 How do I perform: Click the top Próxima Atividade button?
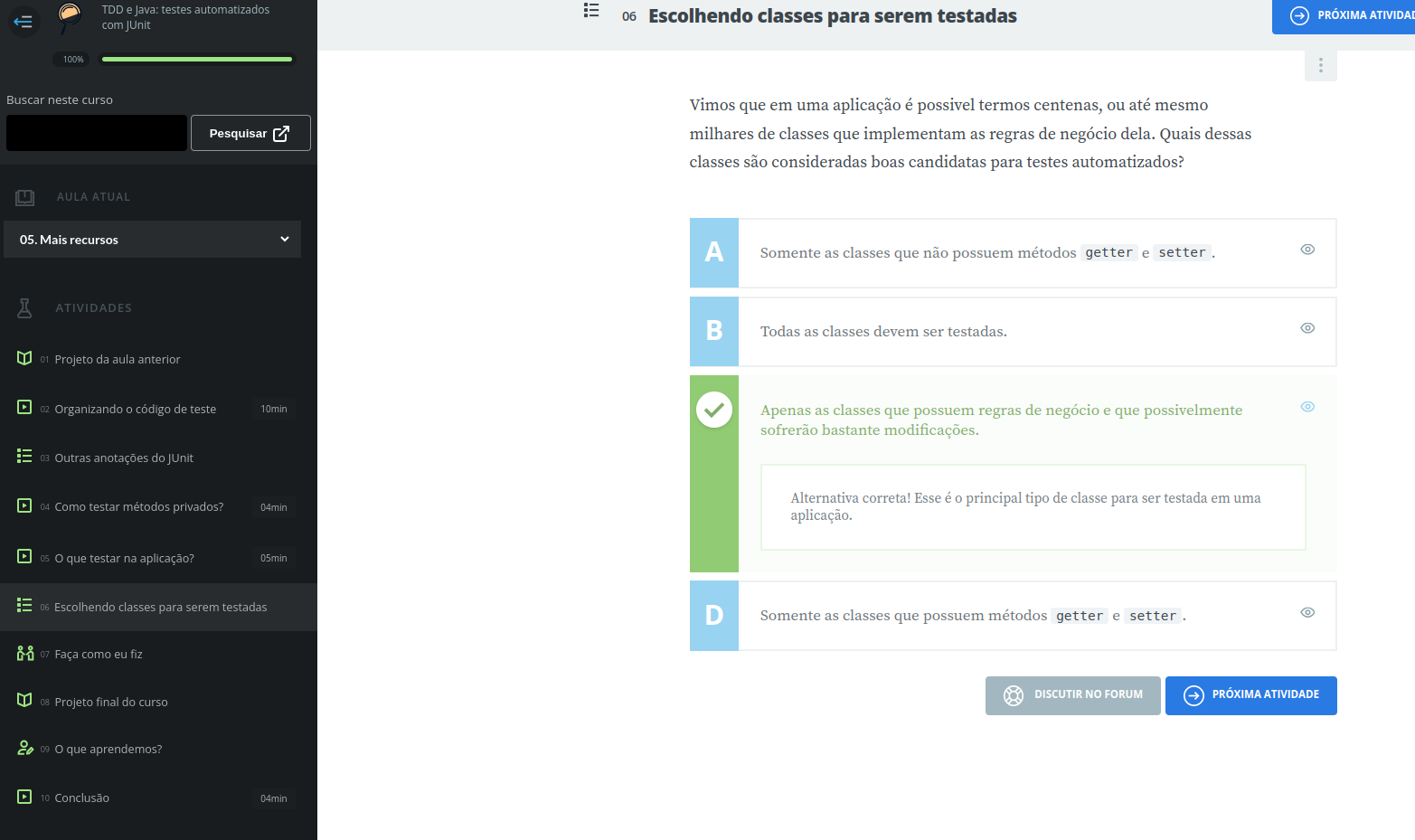coord(1344,15)
